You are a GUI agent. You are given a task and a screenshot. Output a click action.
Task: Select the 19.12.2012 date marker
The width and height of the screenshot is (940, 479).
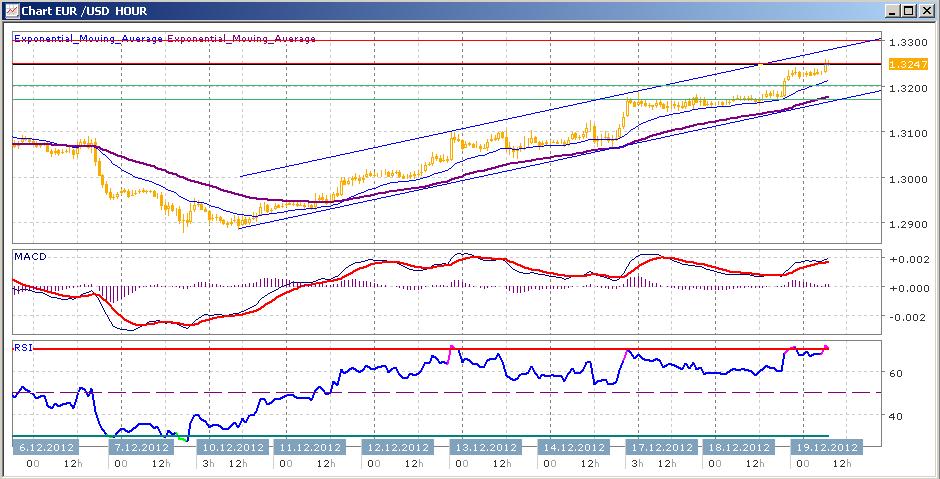826,447
